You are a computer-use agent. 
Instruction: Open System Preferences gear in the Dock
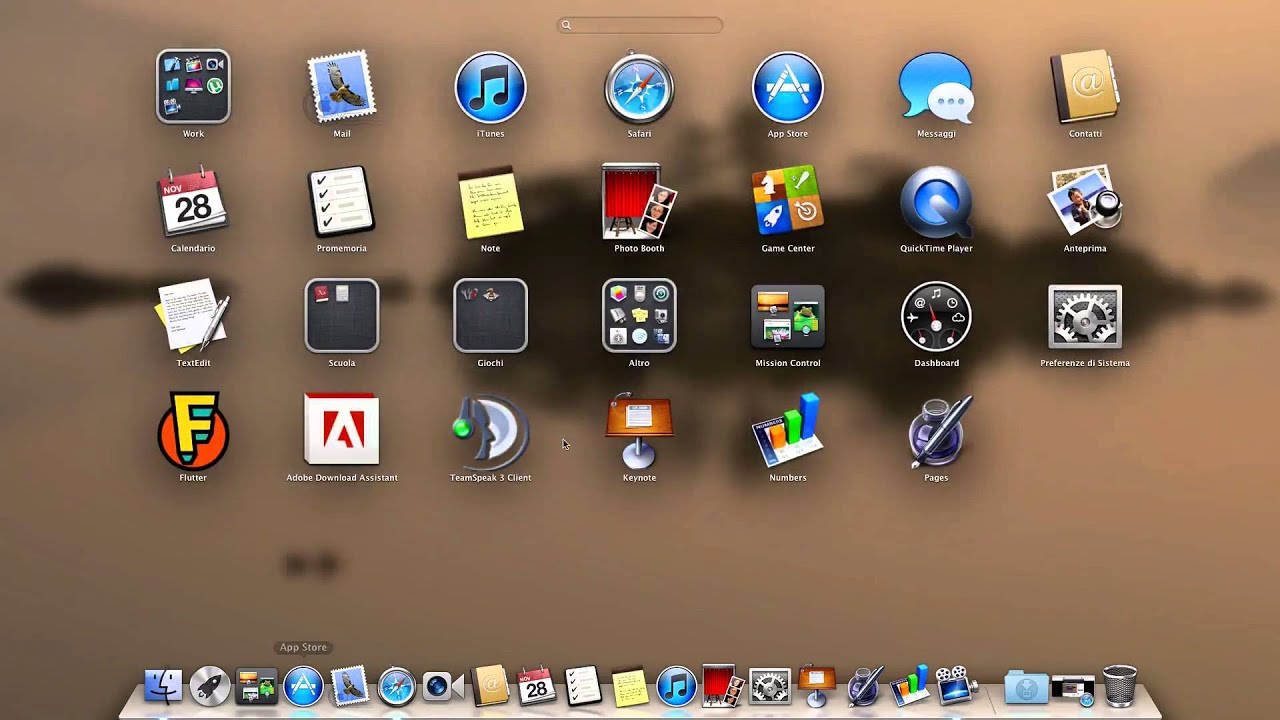[x=770, y=687]
